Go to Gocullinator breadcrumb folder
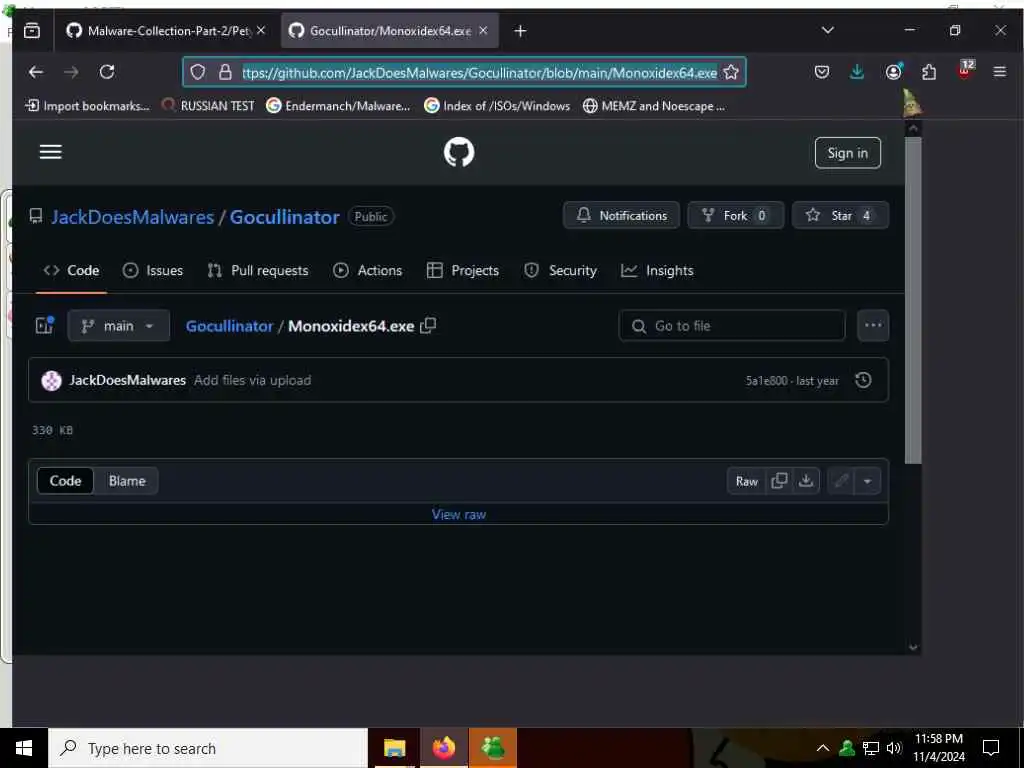 [x=229, y=326]
